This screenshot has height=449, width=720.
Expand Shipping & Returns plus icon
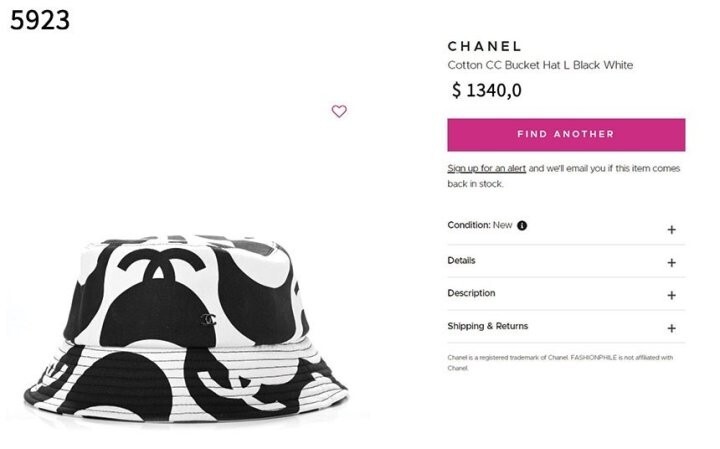[x=671, y=328]
